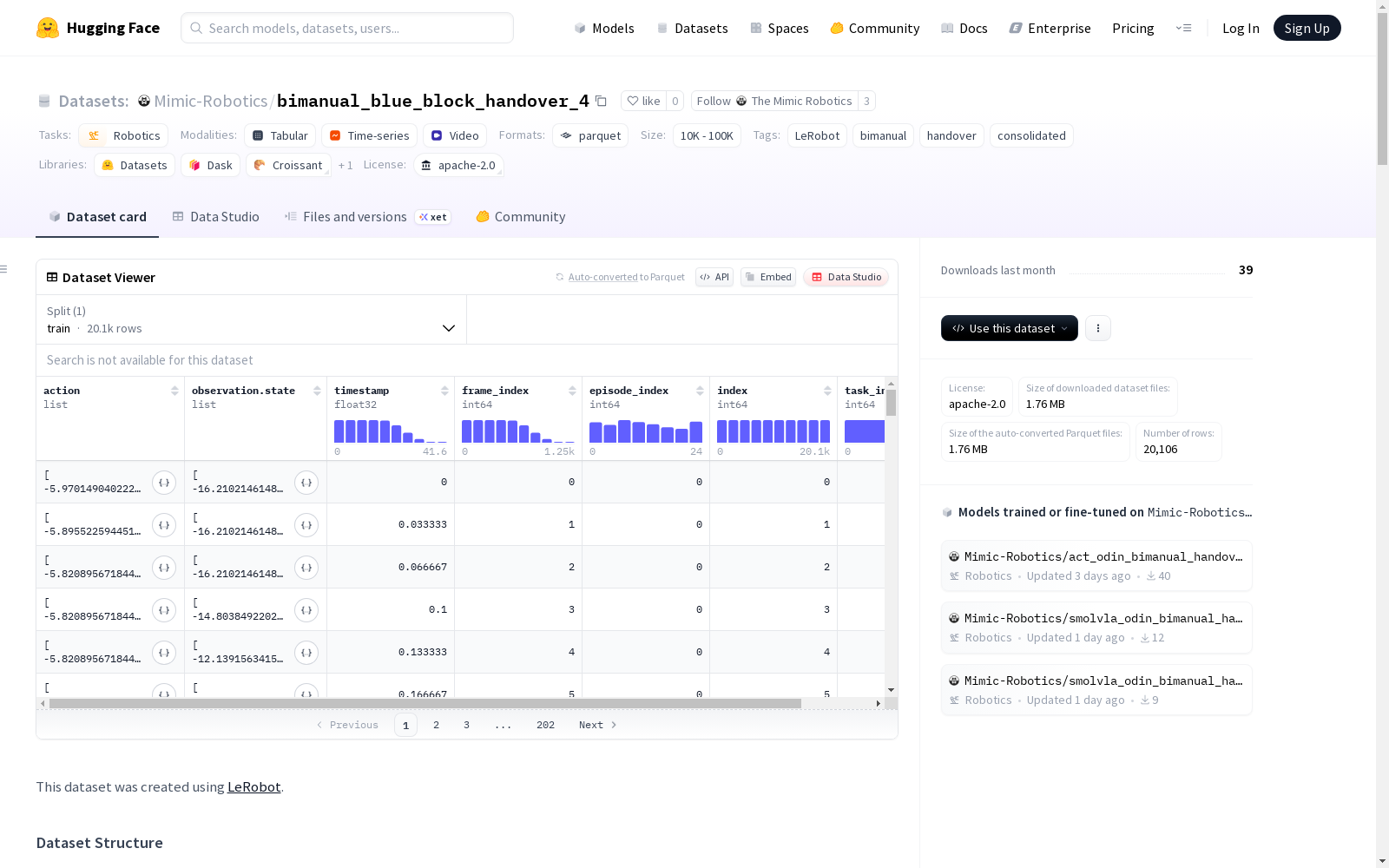Open Community in the top navigation
Screen dimensions: 1389x868
(875, 28)
